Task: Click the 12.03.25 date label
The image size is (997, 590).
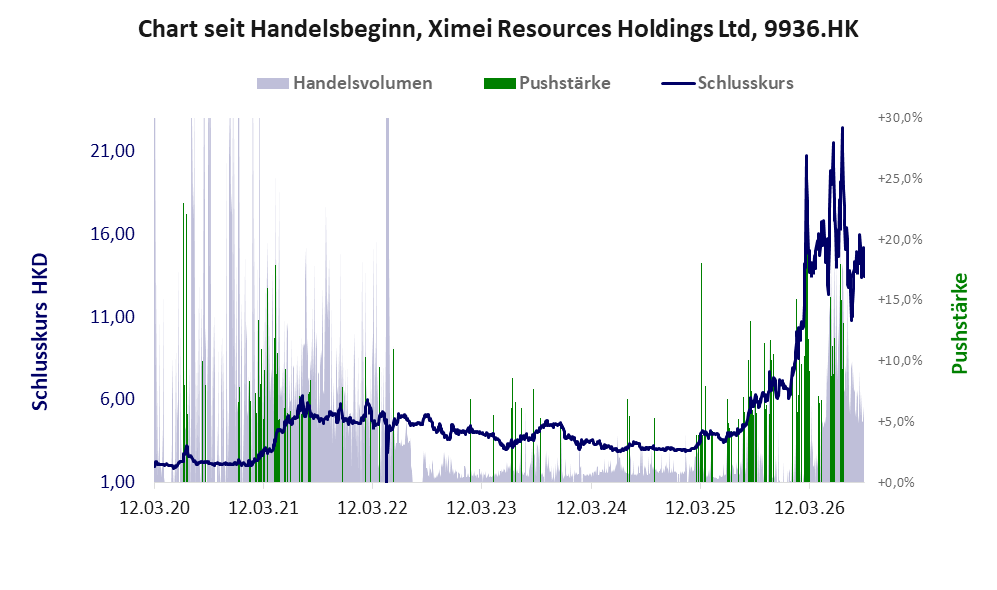Action: click(700, 508)
